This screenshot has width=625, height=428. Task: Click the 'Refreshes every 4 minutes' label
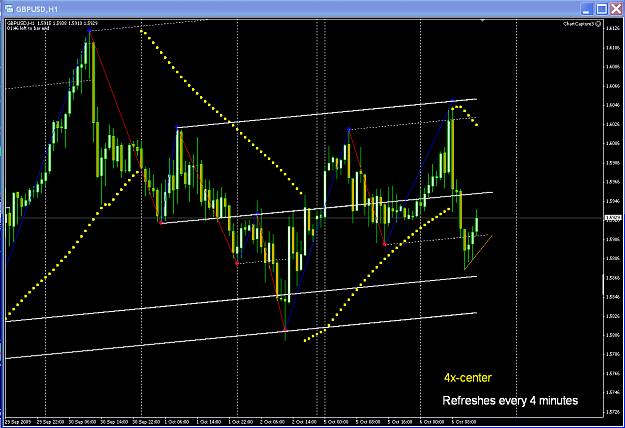coord(510,401)
